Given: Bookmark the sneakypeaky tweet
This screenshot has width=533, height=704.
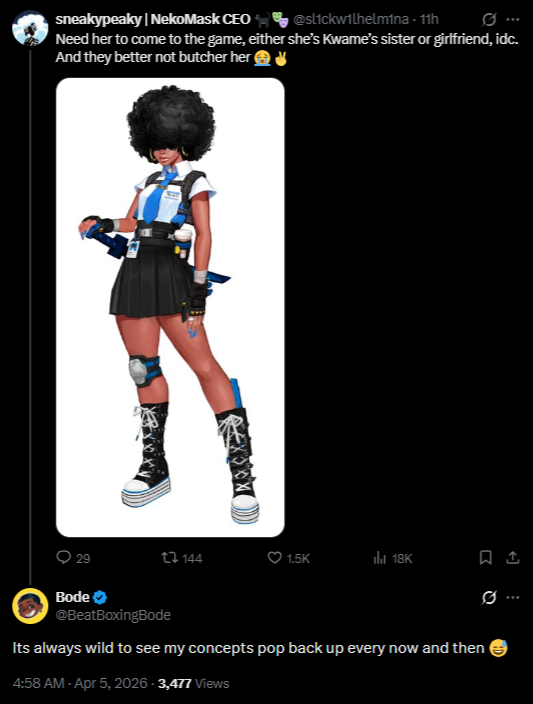Looking at the screenshot, I should tap(485, 558).
